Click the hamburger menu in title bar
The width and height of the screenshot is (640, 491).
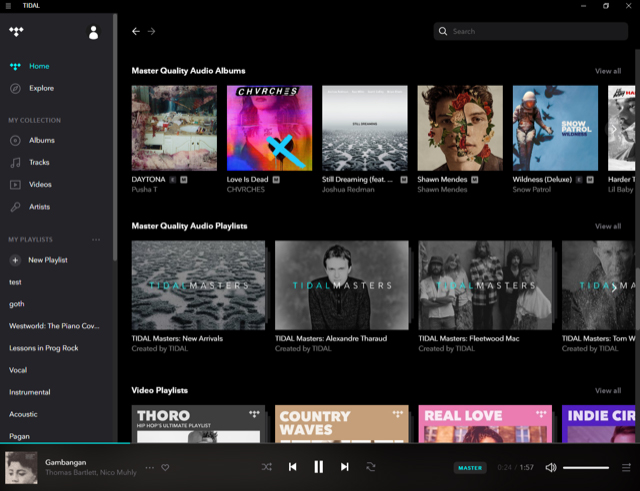point(9,5)
